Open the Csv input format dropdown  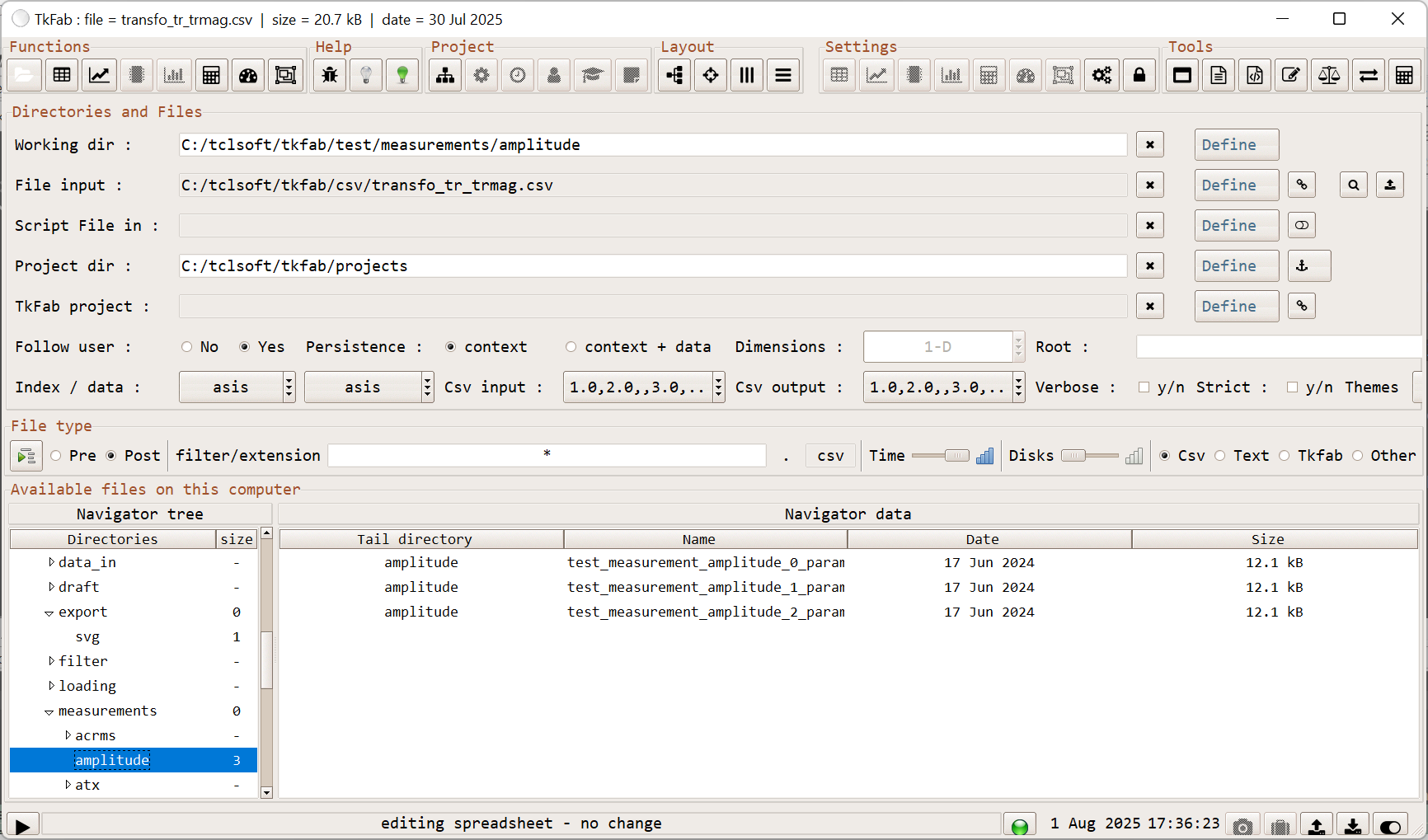pos(718,387)
